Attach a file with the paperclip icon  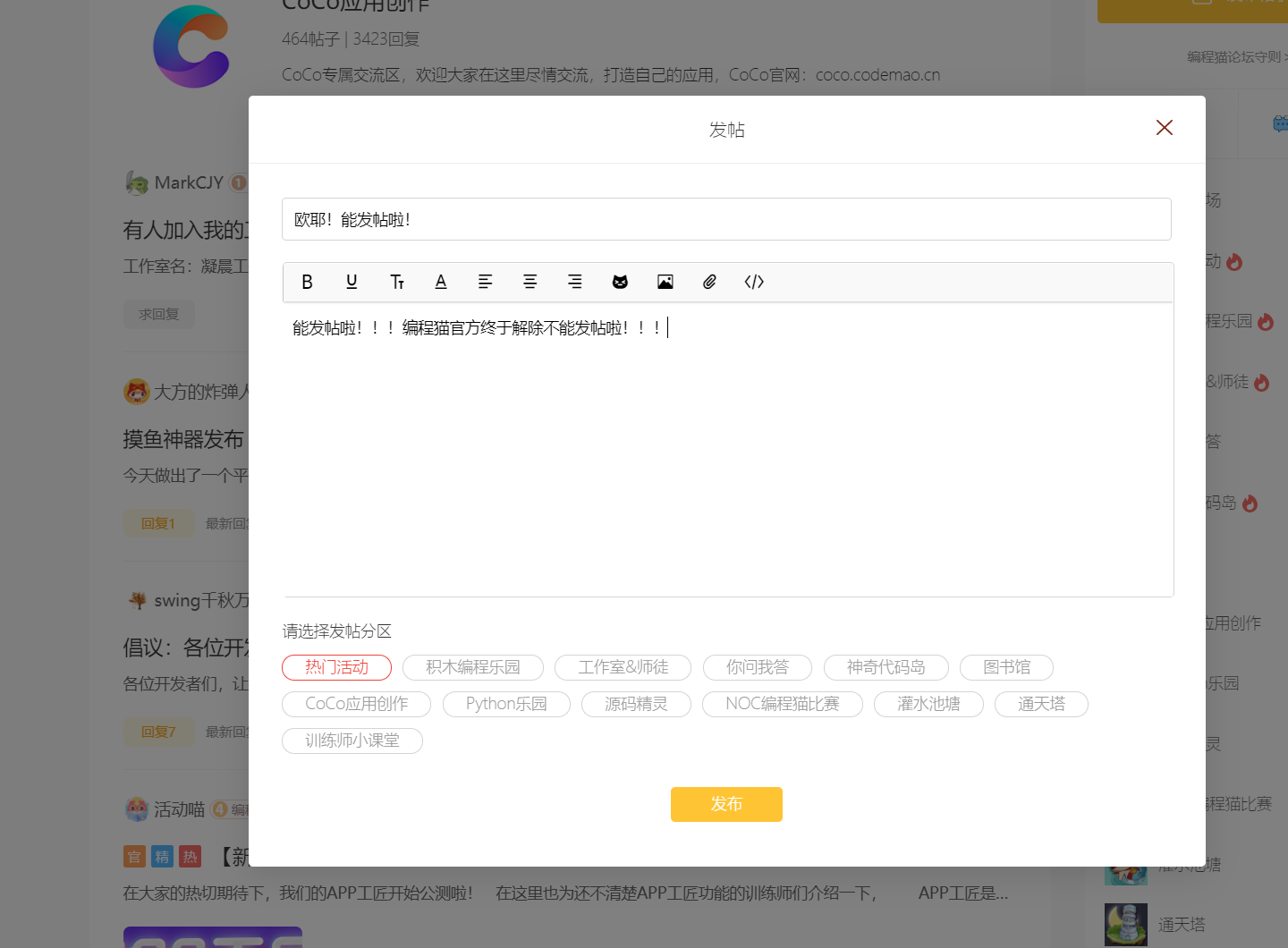coord(709,282)
